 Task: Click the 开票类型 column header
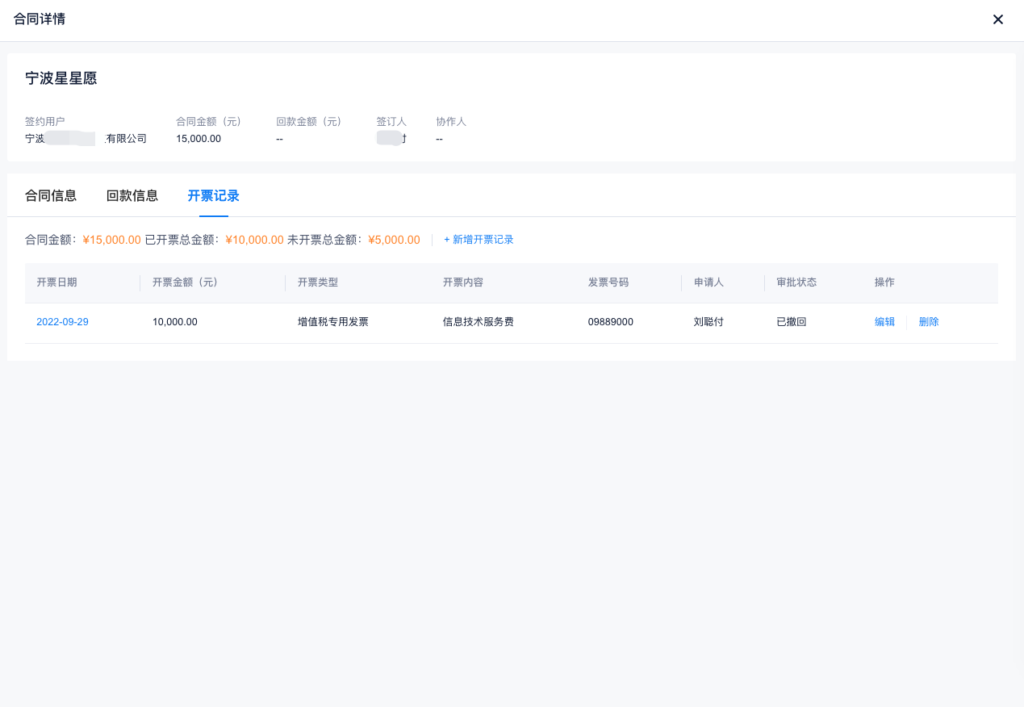click(x=318, y=283)
